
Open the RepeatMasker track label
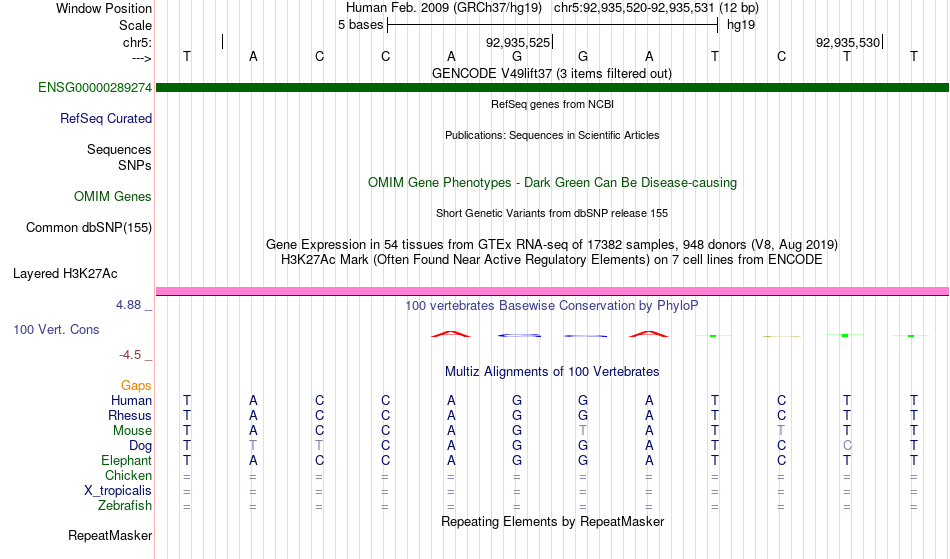point(110,535)
